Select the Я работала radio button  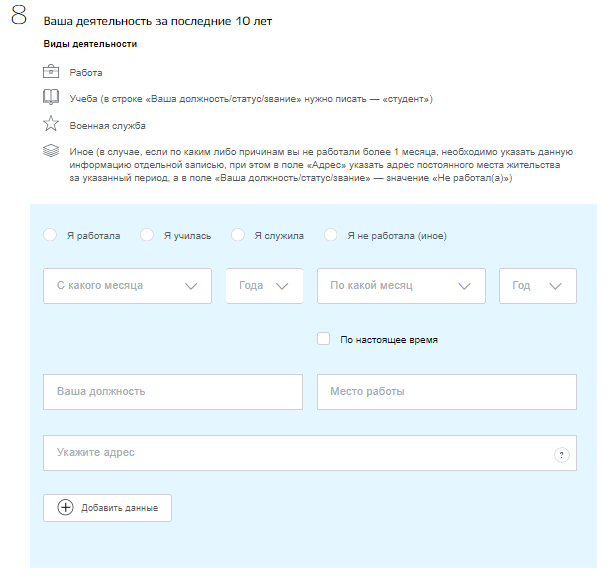(x=50, y=235)
